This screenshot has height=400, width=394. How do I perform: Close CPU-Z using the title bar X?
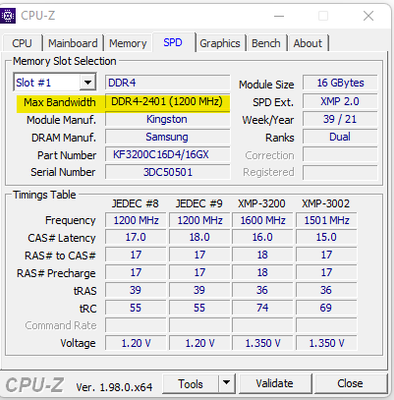tap(368, 16)
